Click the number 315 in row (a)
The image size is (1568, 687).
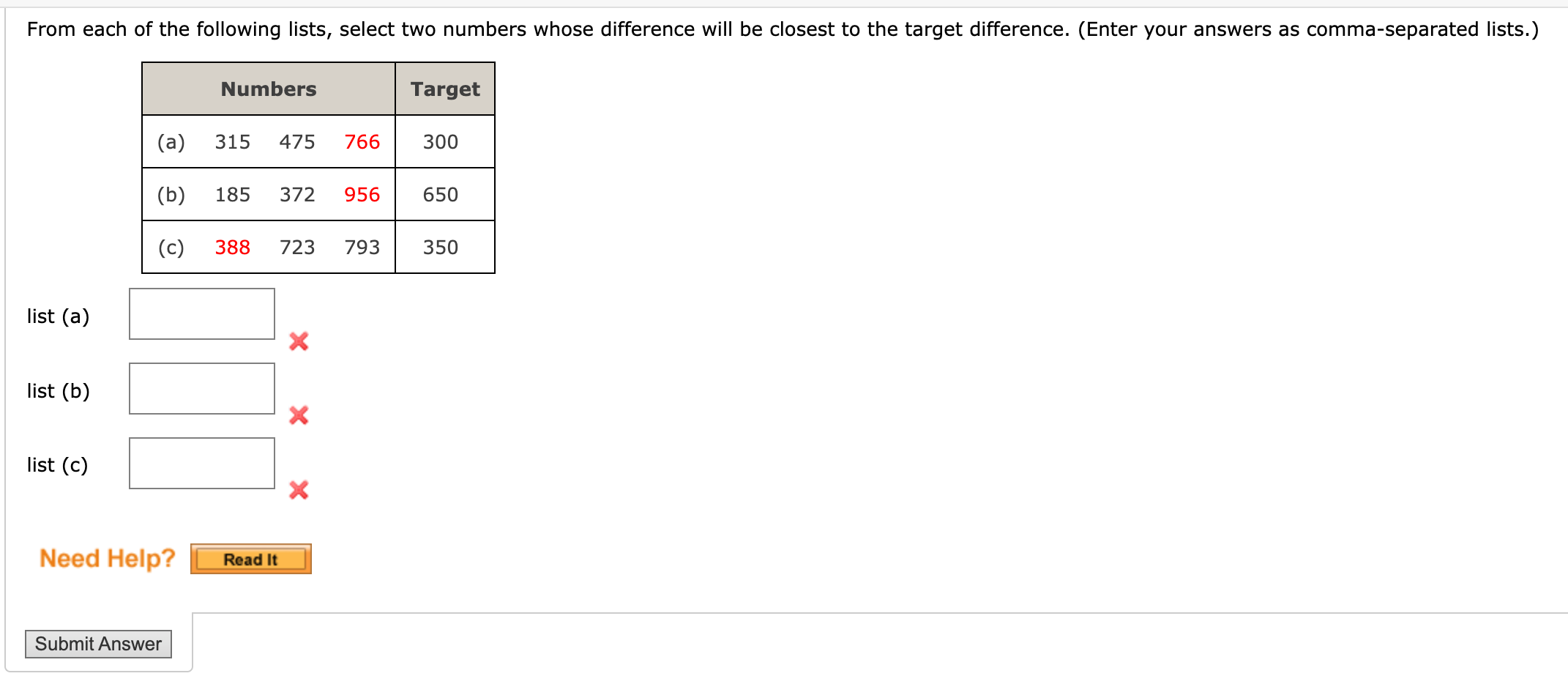(231, 142)
